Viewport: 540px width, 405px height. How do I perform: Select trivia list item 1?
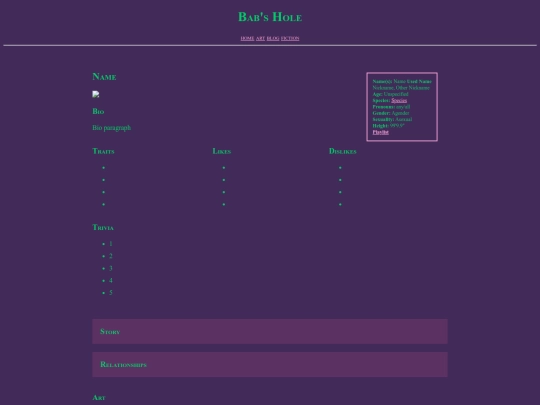[x=111, y=244]
